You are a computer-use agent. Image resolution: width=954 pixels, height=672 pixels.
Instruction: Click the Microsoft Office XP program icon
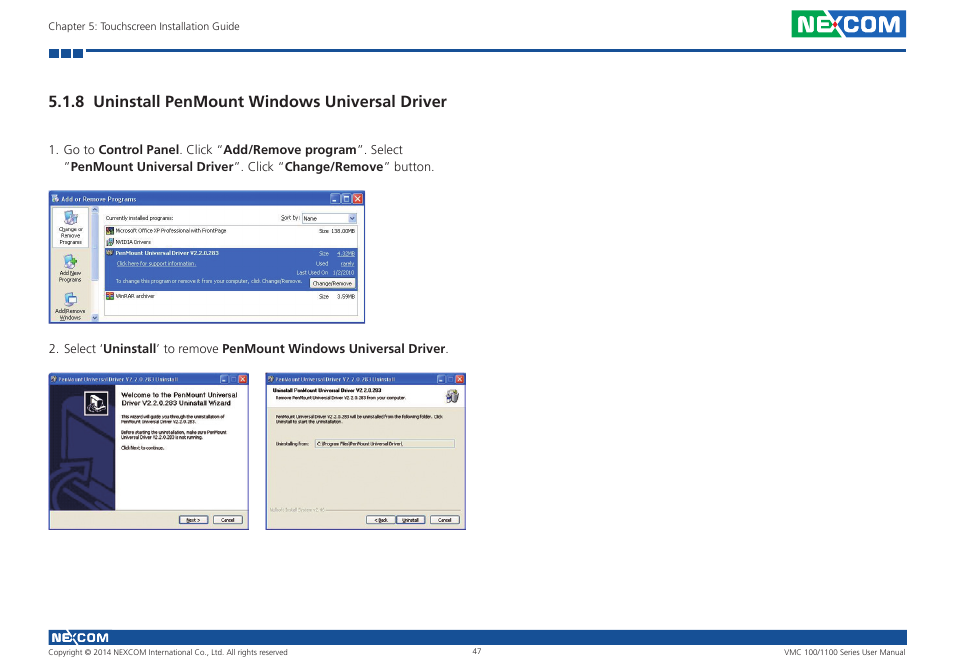pyautogui.click(x=110, y=231)
